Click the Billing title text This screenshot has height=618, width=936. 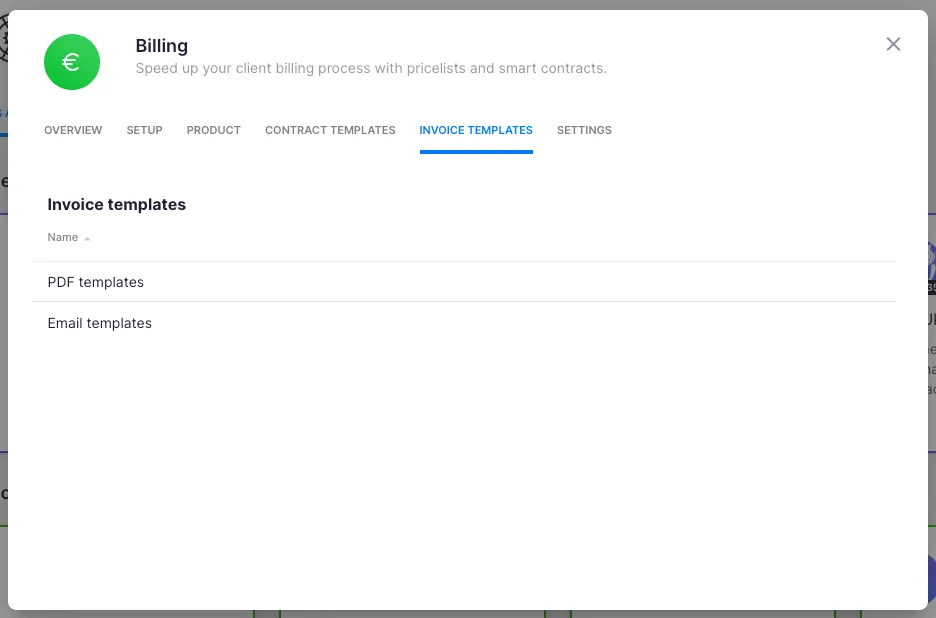162,46
